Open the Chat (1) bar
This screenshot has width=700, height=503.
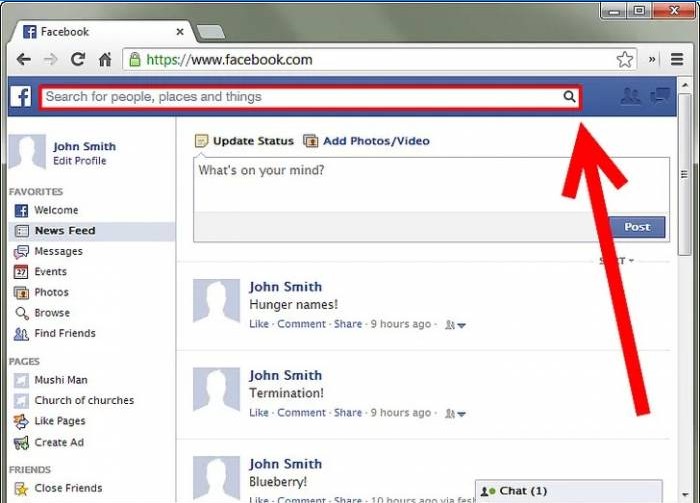pos(569,491)
